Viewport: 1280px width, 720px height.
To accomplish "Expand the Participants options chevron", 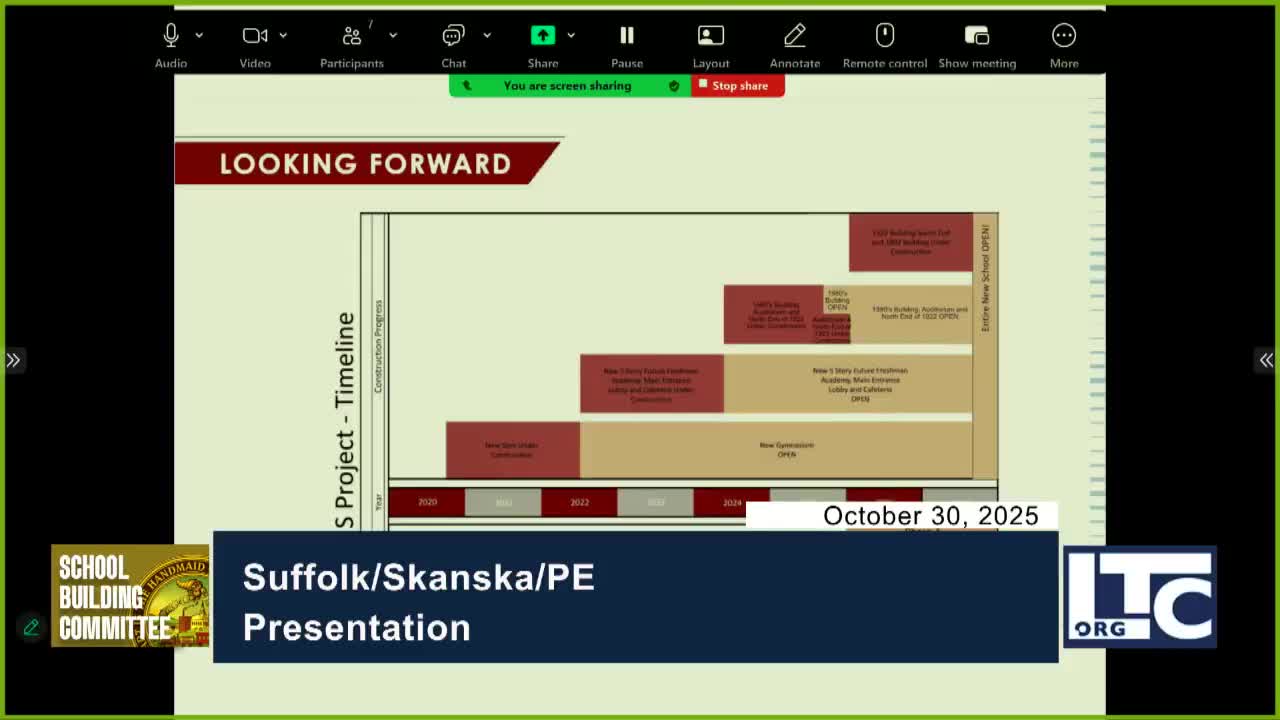I will point(393,35).
